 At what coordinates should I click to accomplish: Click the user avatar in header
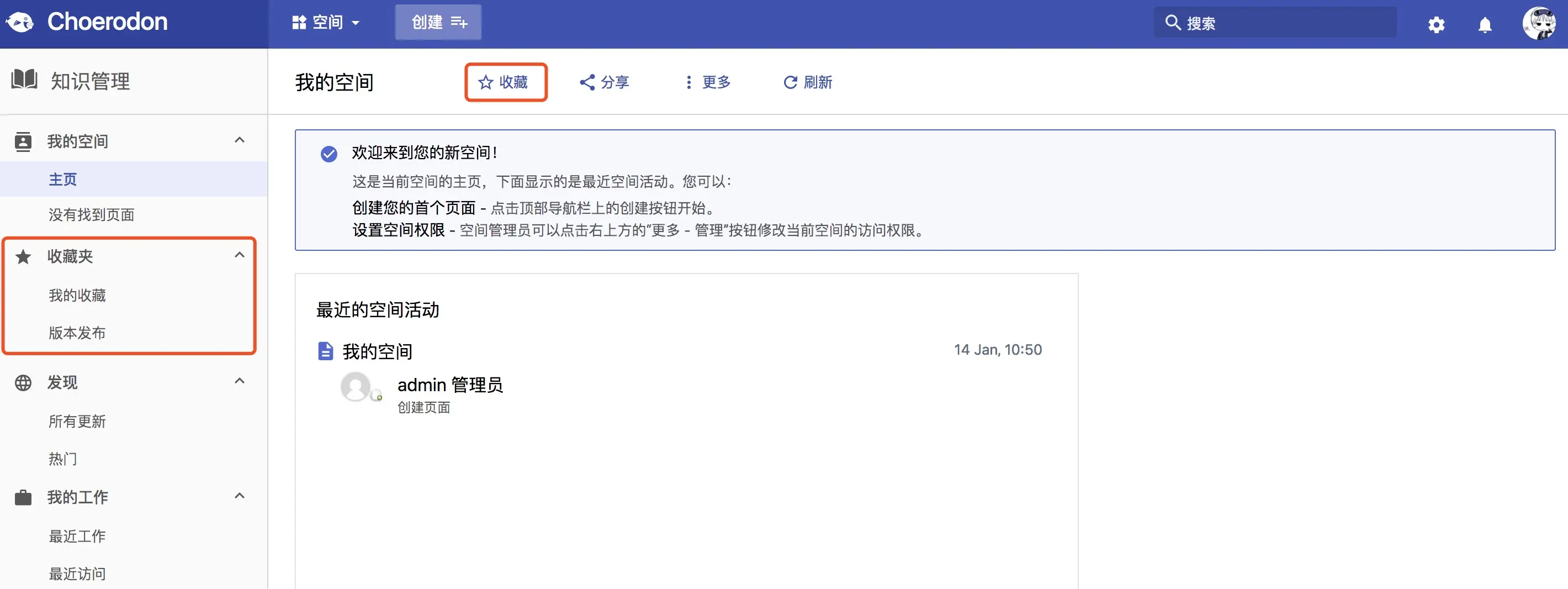1540,23
